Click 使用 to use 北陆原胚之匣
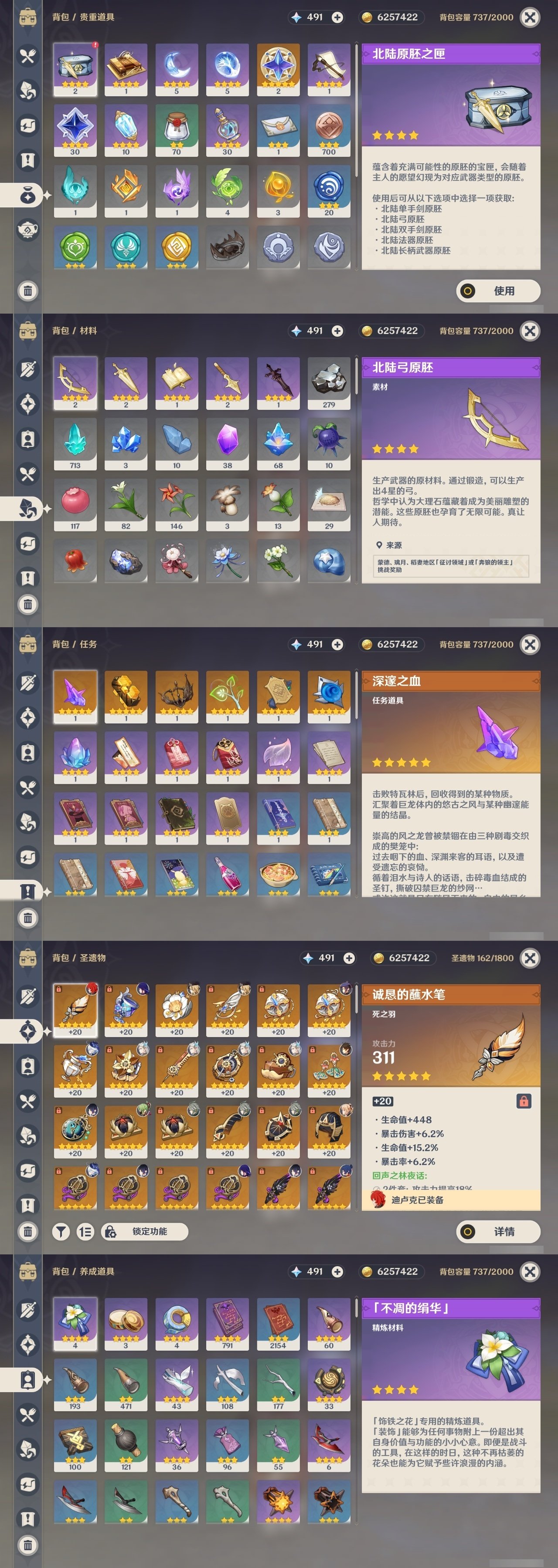This screenshot has width=558, height=1568. coord(498,291)
